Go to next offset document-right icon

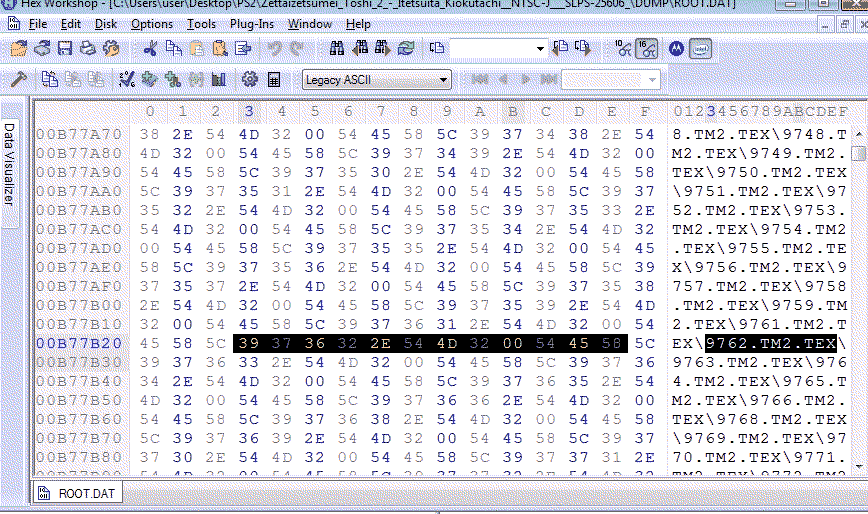582,49
